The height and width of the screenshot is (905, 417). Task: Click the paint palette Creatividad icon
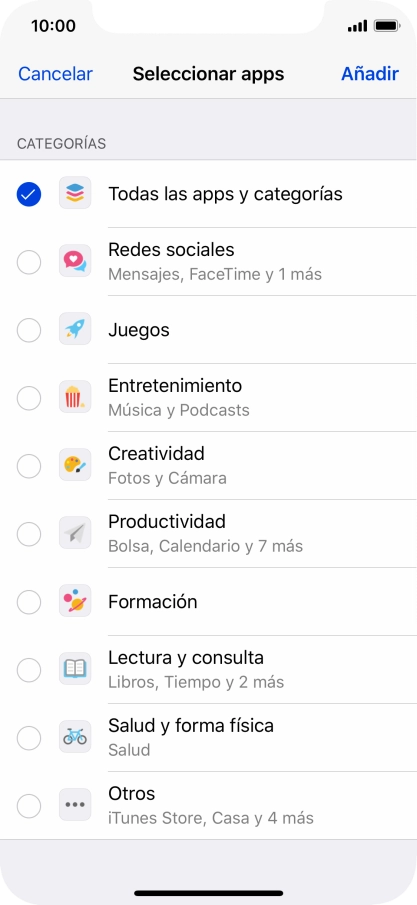pyautogui.click(x=75, y=466)
